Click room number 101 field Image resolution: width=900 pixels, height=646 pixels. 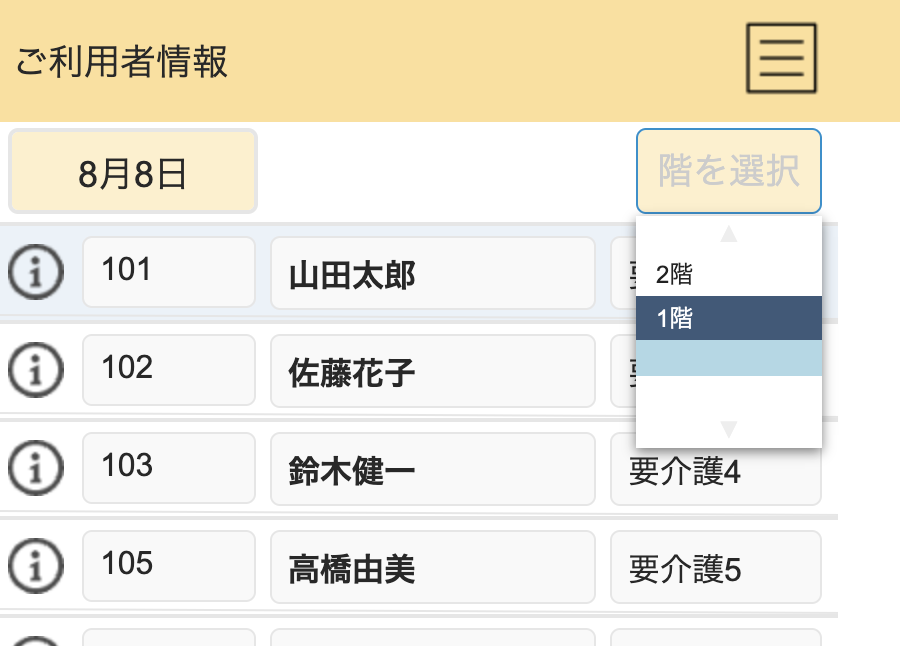point(168,272)
